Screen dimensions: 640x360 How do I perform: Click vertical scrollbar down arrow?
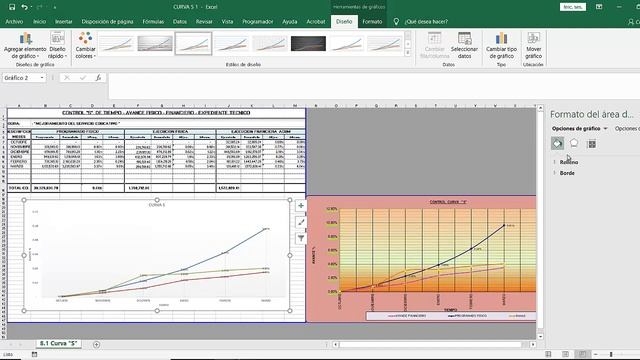[x=540, y=336]
